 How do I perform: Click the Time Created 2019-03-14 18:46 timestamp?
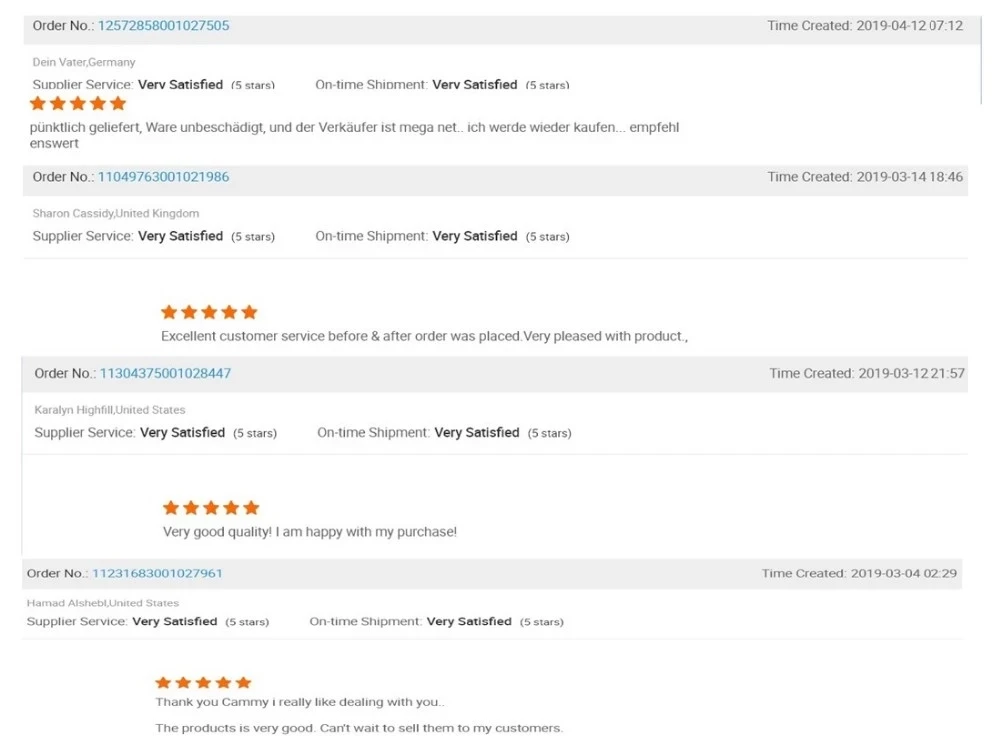865,177
